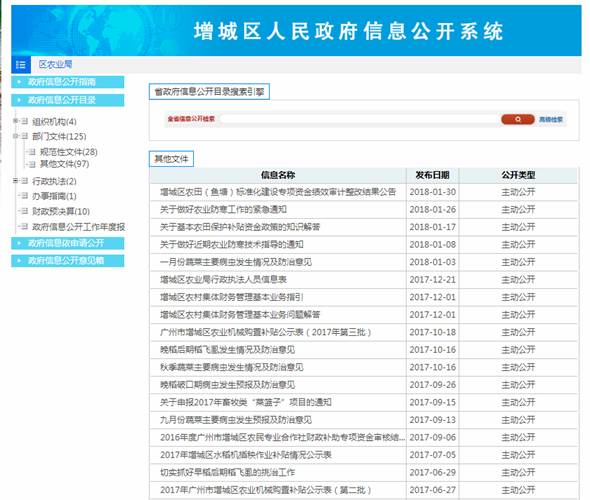
Task: Open 农业机械购置补贴公示表（第二批）
Action: tap(266, 490)
